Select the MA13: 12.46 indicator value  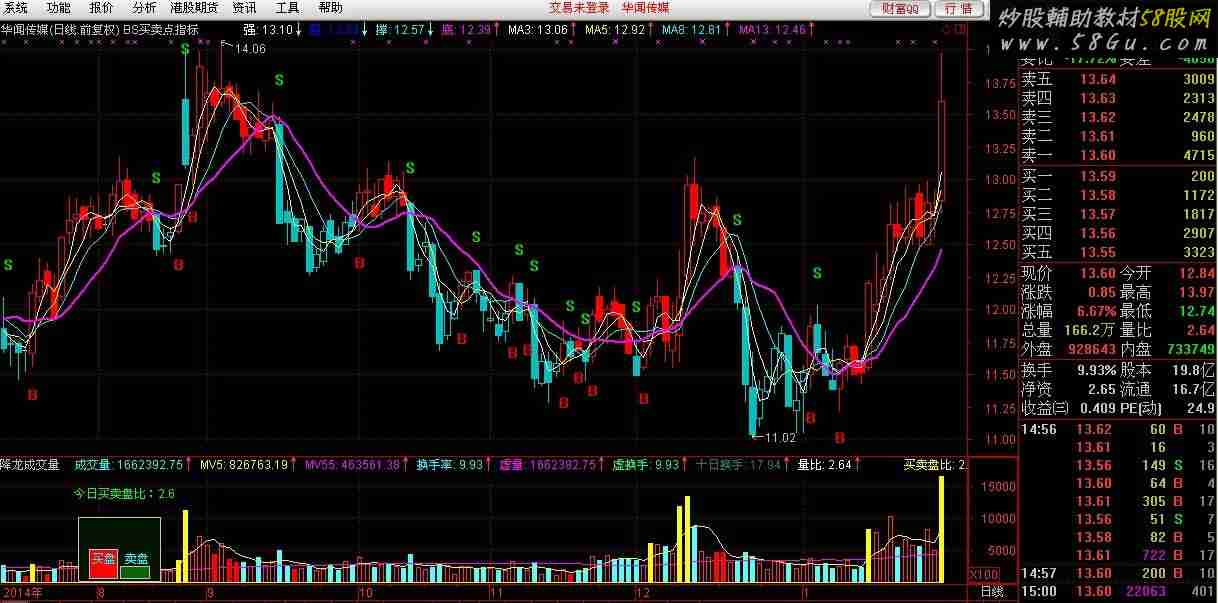(772, 30)
